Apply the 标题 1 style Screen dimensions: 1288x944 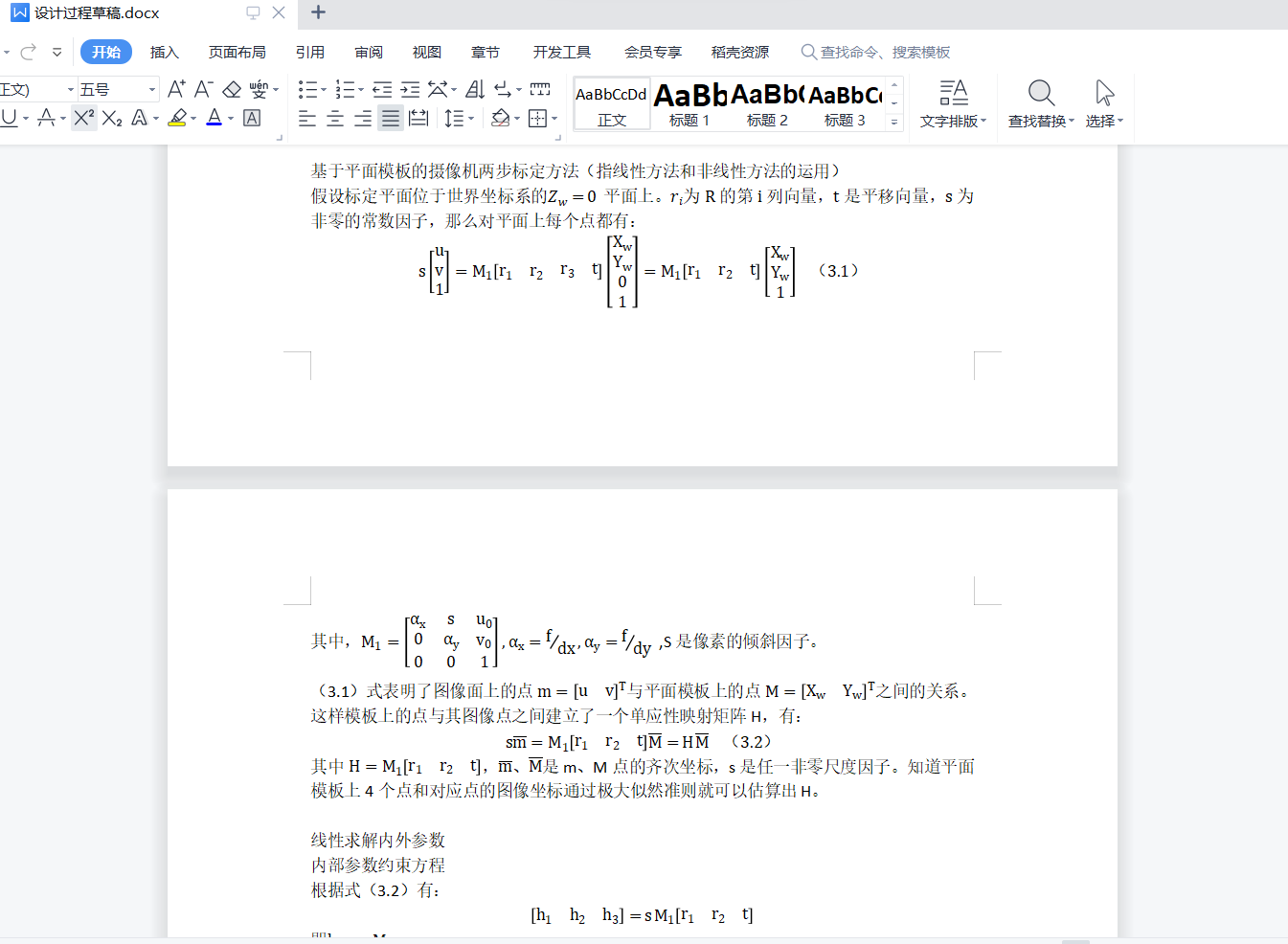pyautogui.click(x=689, y=104)
